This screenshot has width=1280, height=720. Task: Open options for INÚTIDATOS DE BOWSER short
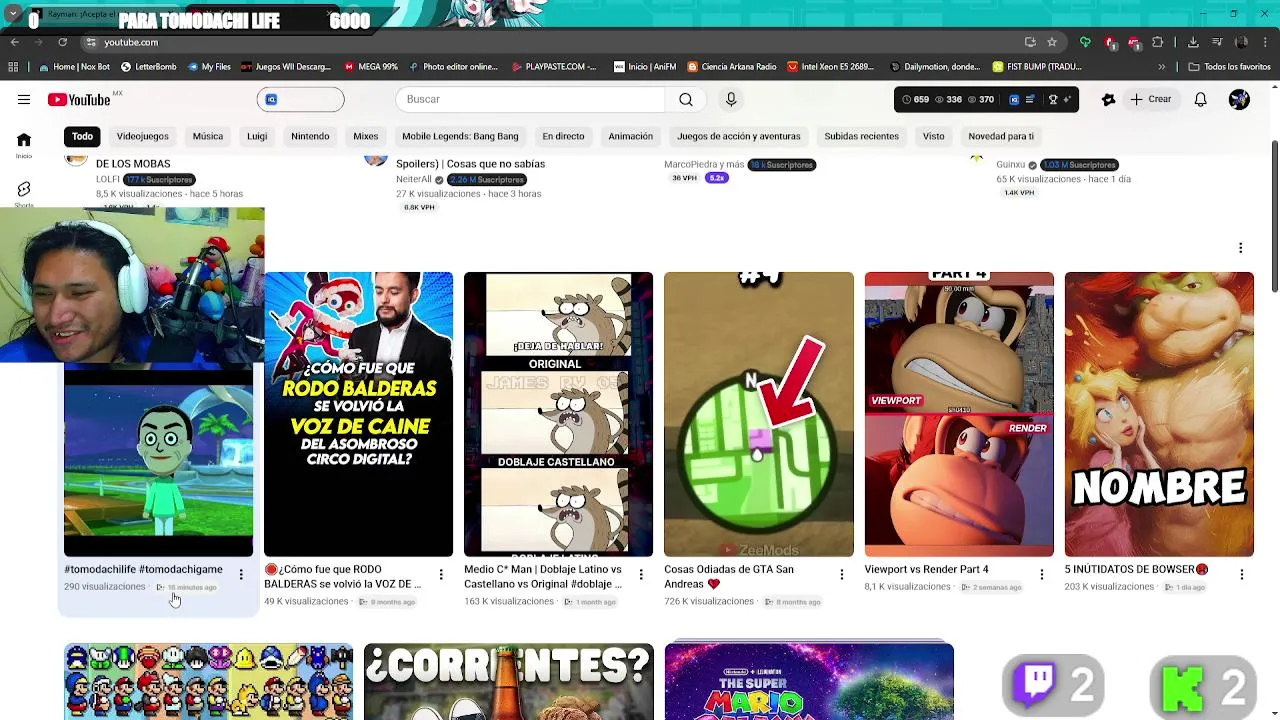(1241, 574)
